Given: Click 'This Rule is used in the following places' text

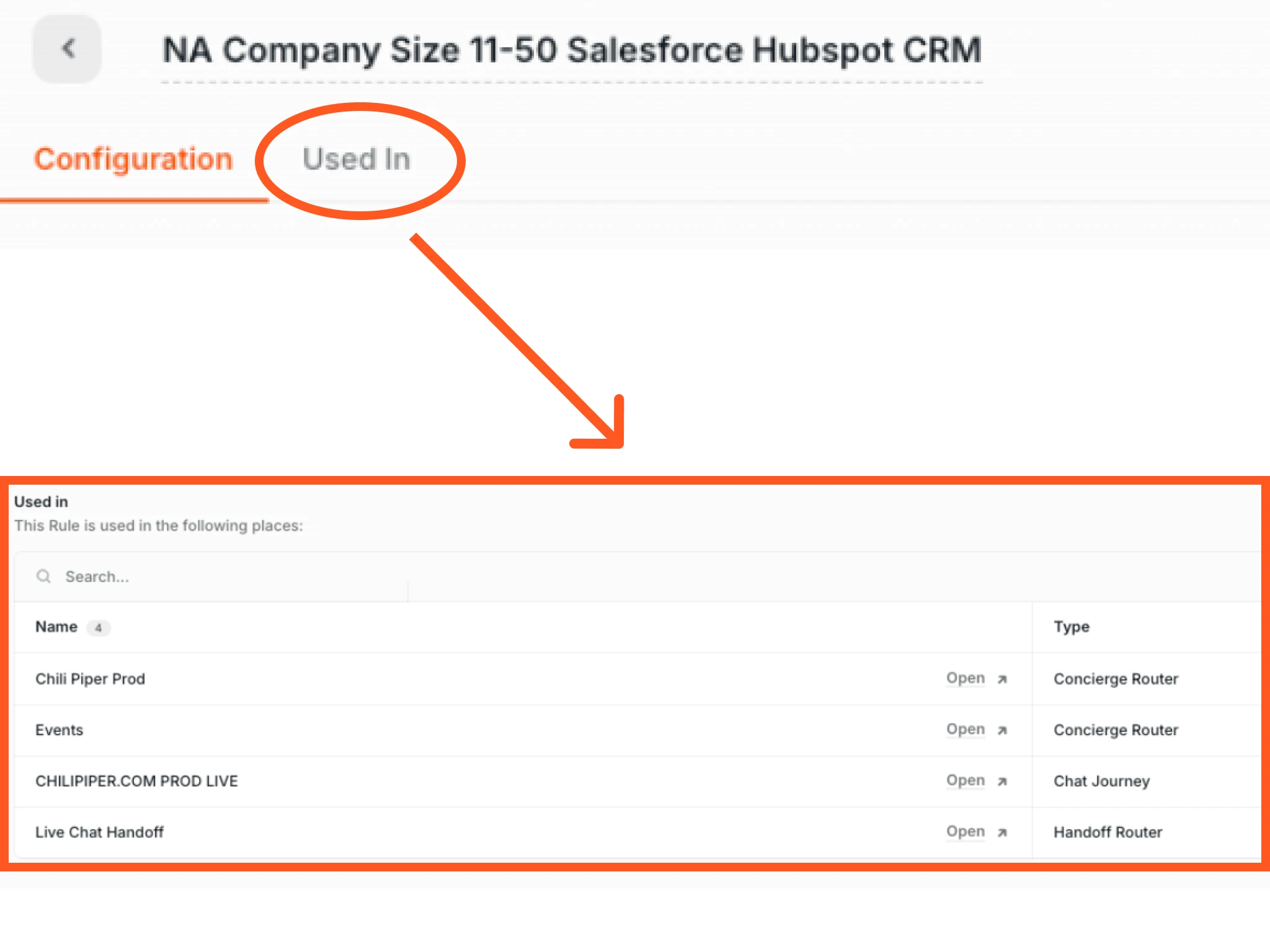Looking at the screenshot, I should pyautogui.click(x=159, y=526).
